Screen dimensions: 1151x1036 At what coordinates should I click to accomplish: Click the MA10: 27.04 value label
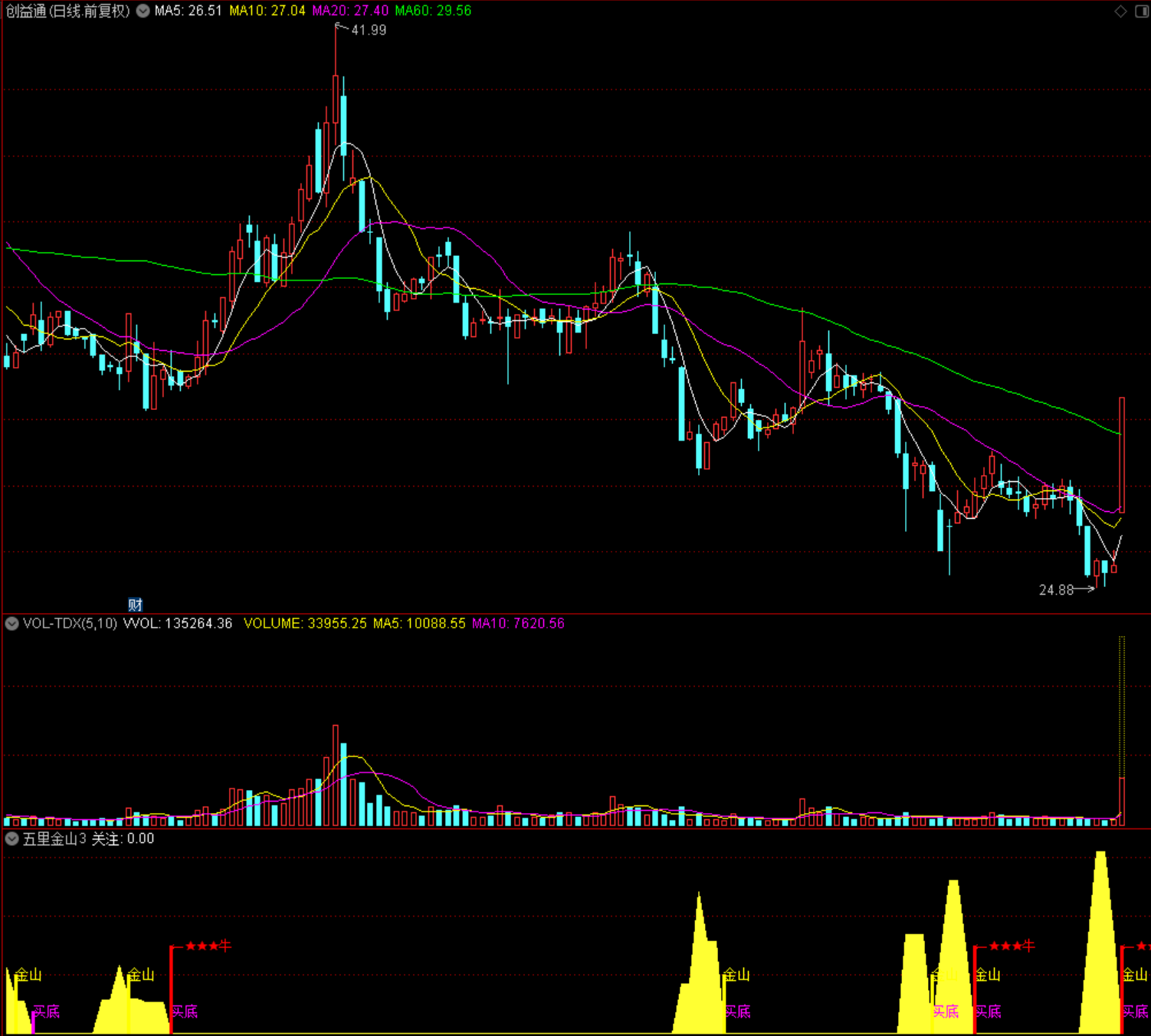(267, 11)
